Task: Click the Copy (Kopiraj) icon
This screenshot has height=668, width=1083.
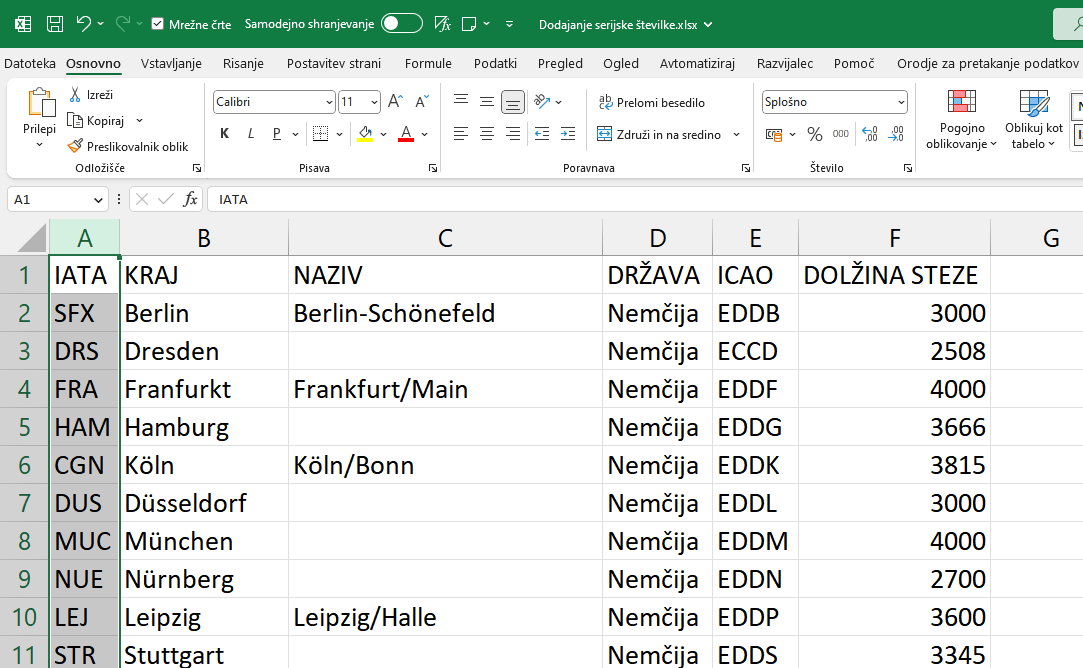Action: point(75,120)
